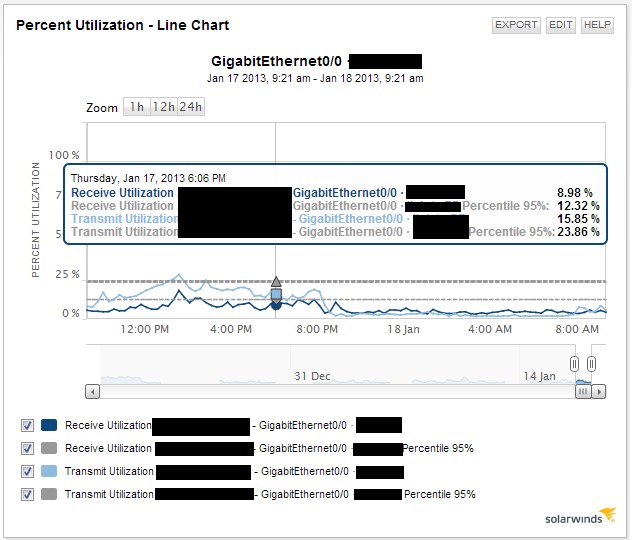
Task: Zoom chart to 12h
Action: click(x=164, y=107)
